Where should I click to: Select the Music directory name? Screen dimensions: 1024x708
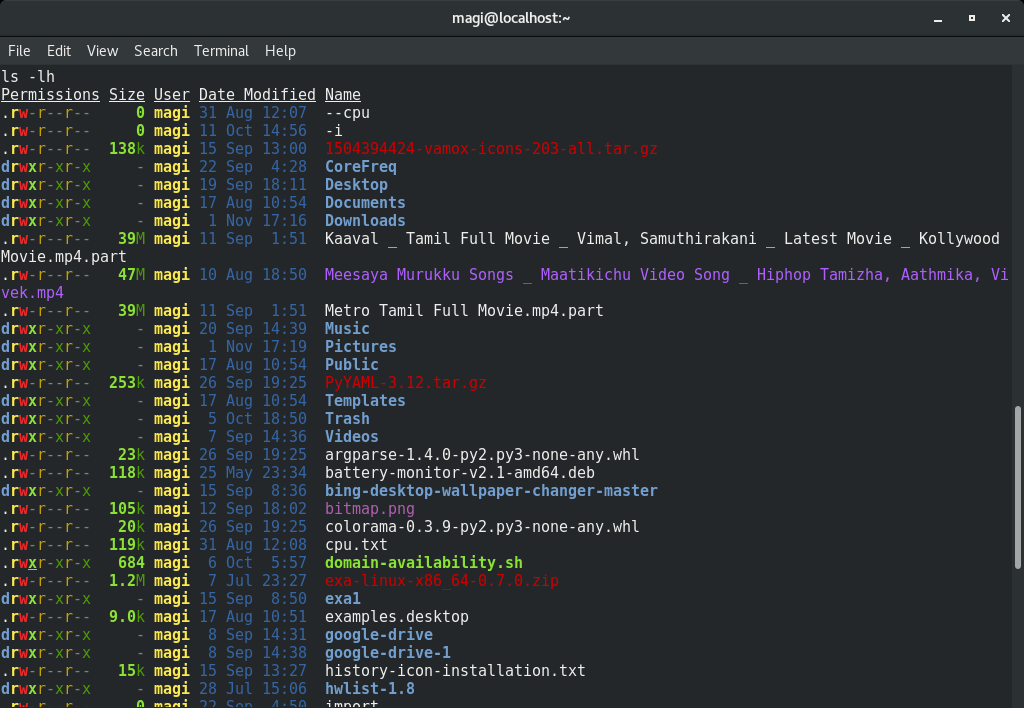click(x=347, y=329)
